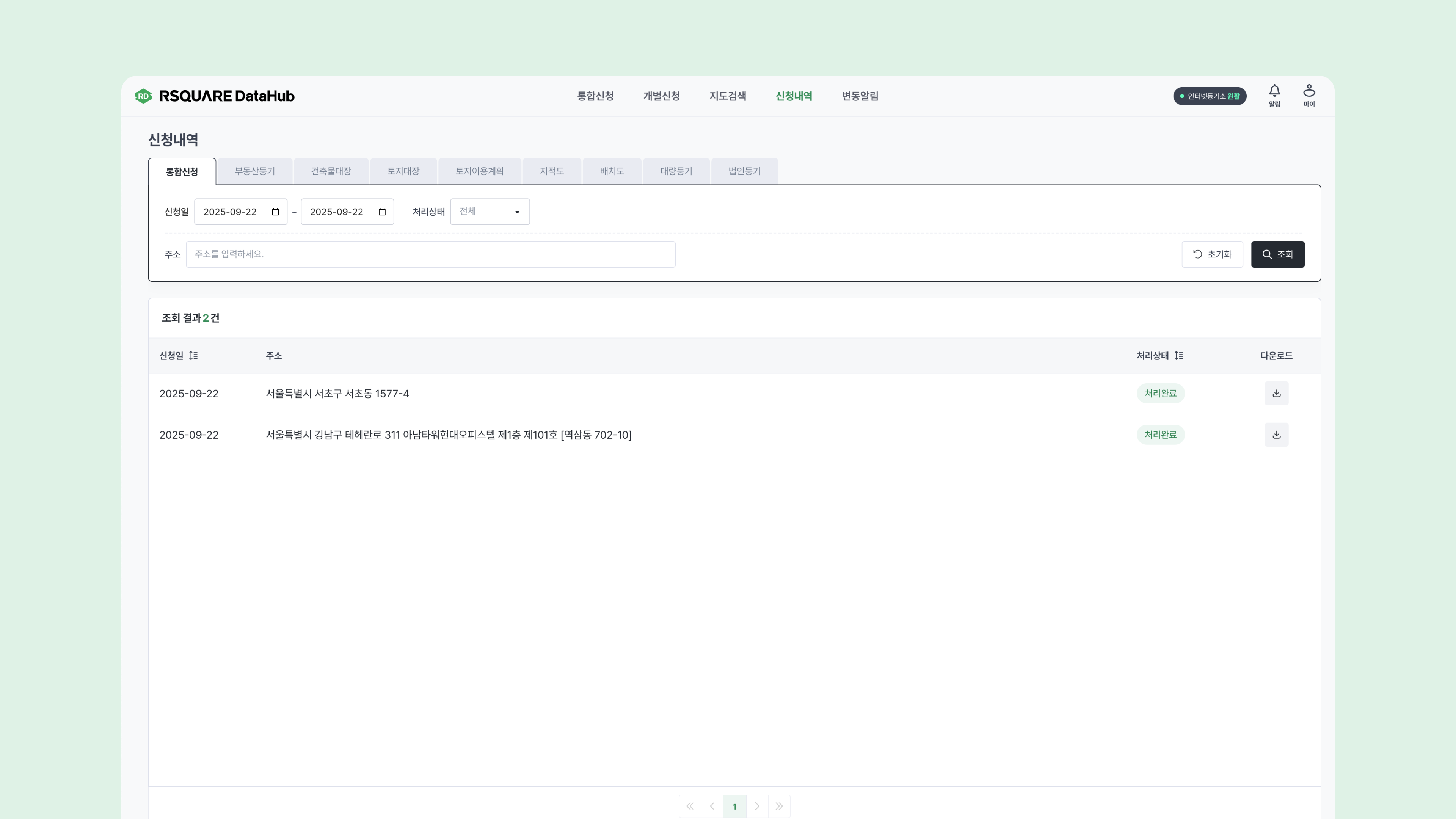Screen dimensions: 1456x819
Task: Click the 주소 address input field
Action: [x=430, y=254]
